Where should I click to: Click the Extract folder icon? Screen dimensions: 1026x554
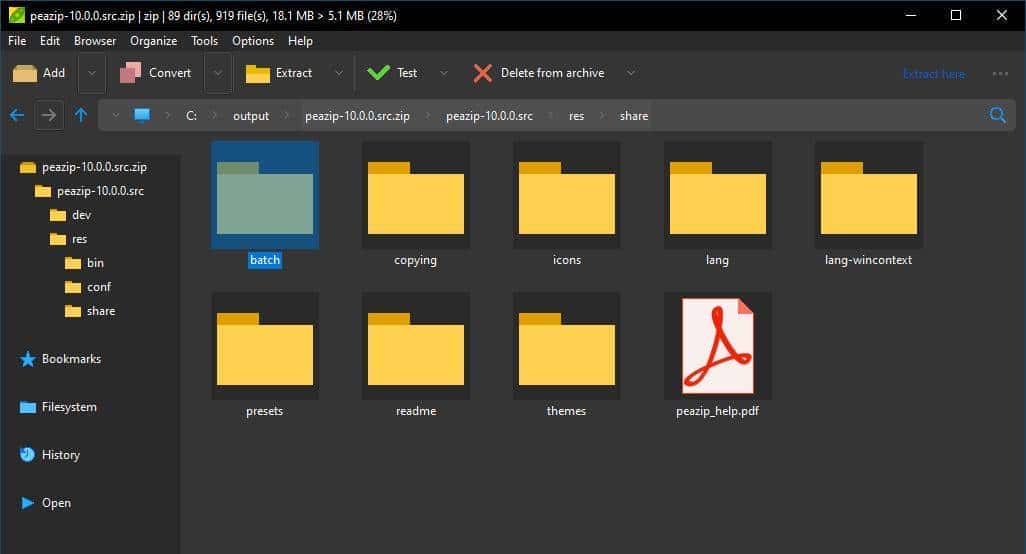(258, 73)
